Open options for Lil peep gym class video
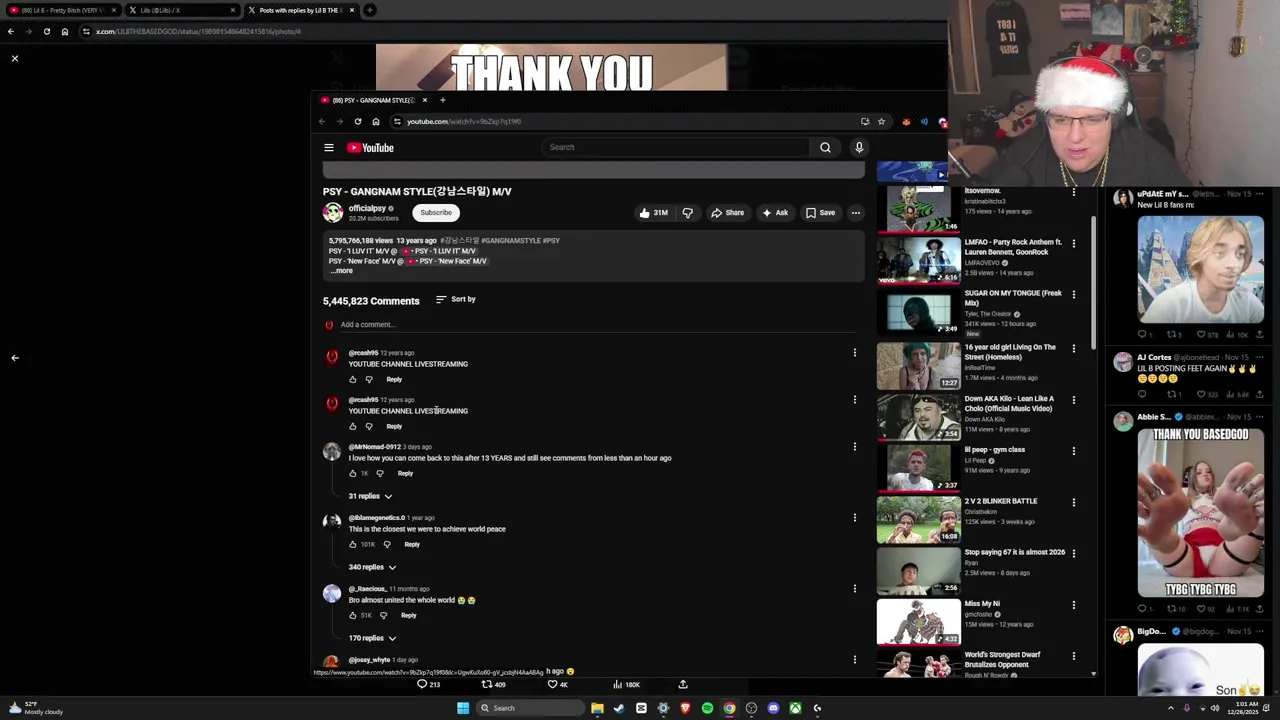The height and width of the screenshot is (720, 1280). click(1074, 450)
